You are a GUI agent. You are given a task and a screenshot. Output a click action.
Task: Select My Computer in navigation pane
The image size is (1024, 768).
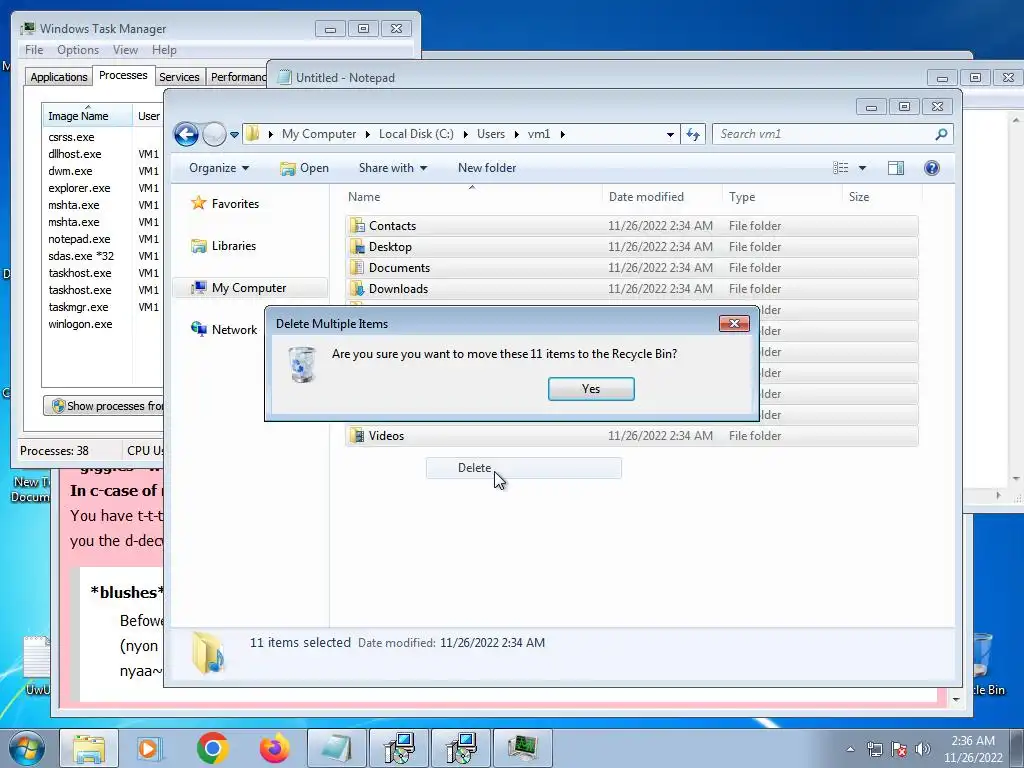pos(250,288)
